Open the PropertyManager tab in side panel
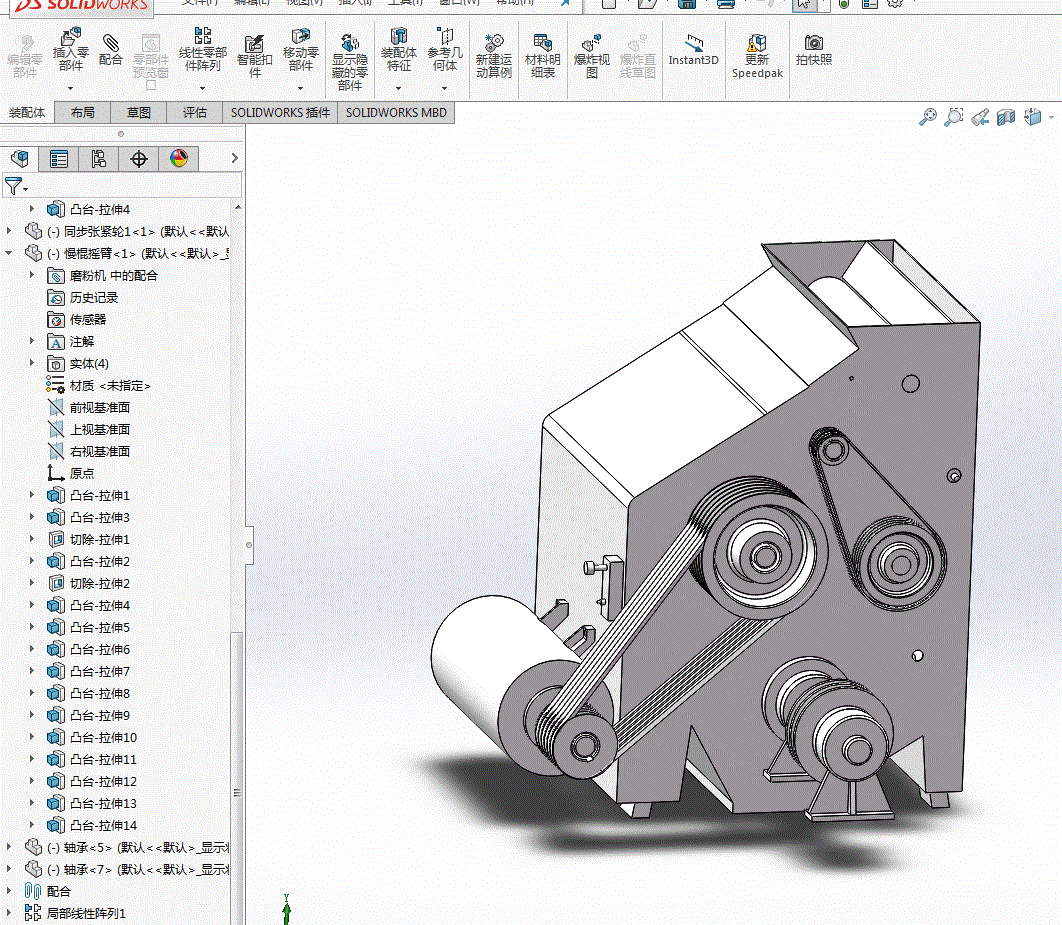This screenshot has height=925, width=1062. (x=59, y=158)
